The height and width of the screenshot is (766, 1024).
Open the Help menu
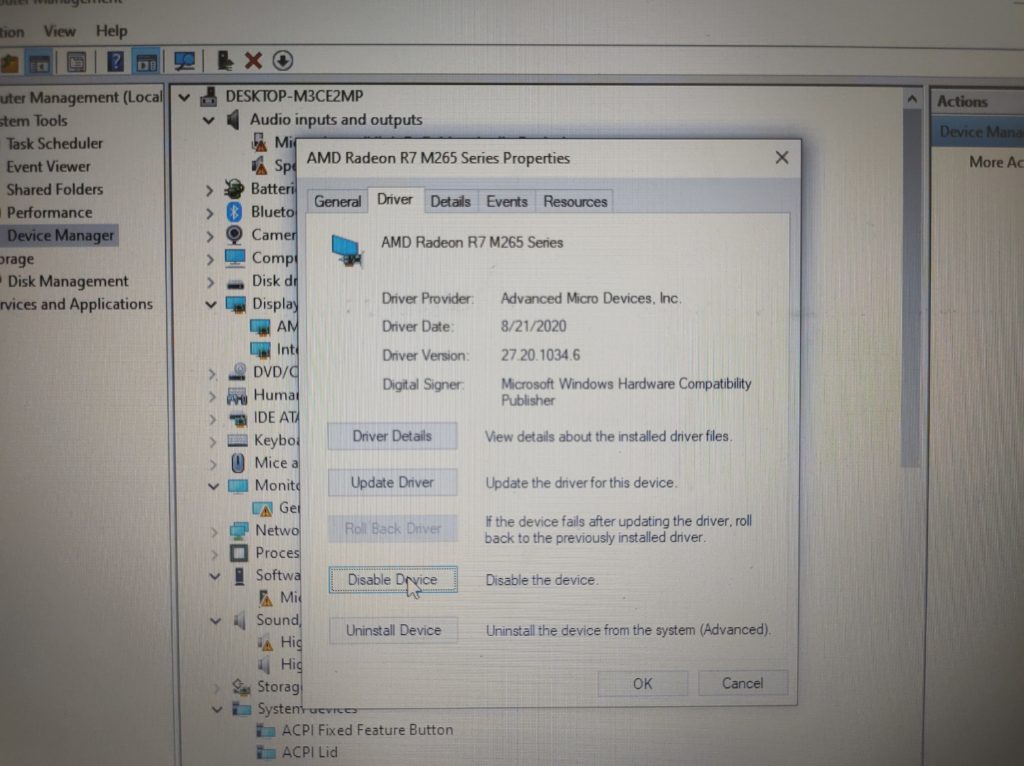click(112, 31)
